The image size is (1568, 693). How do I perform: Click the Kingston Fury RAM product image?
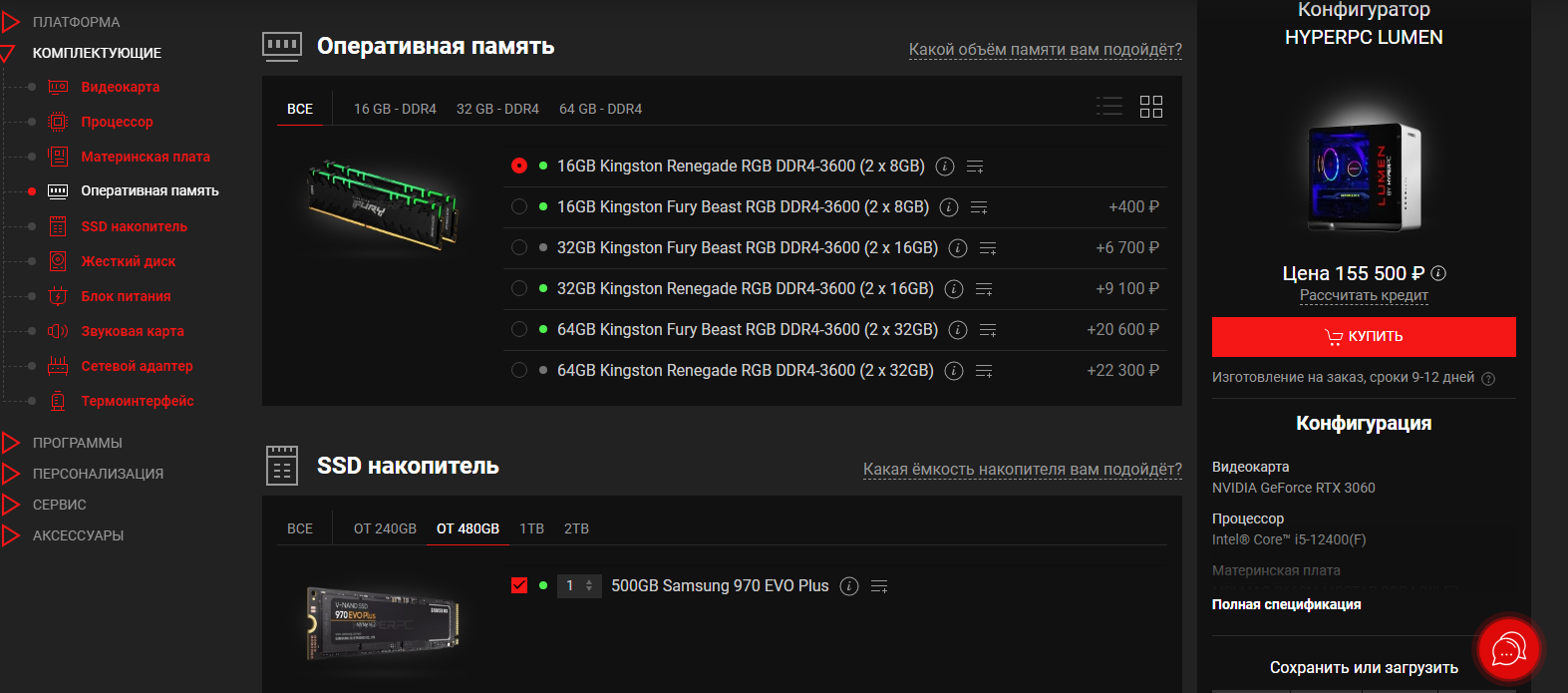[384, 206]
